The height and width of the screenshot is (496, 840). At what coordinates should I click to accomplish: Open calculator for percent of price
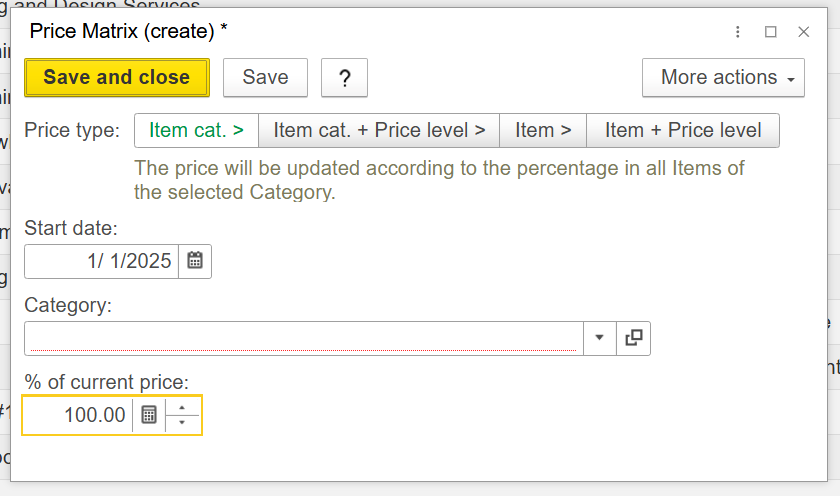pyautogui.click(x=149, y=414)
